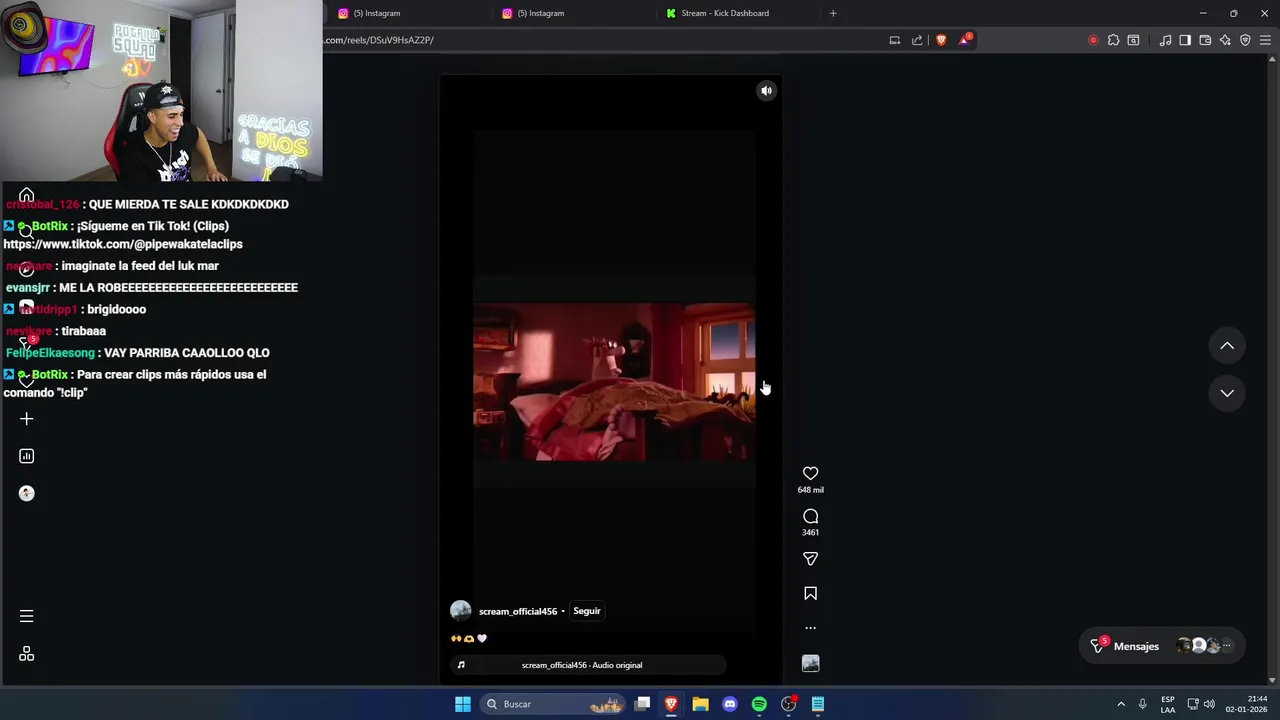Go to the previous reel with up chevron
Image resolution: width=1280 pixels, height=720 pixels.
tap(1227, 346)
